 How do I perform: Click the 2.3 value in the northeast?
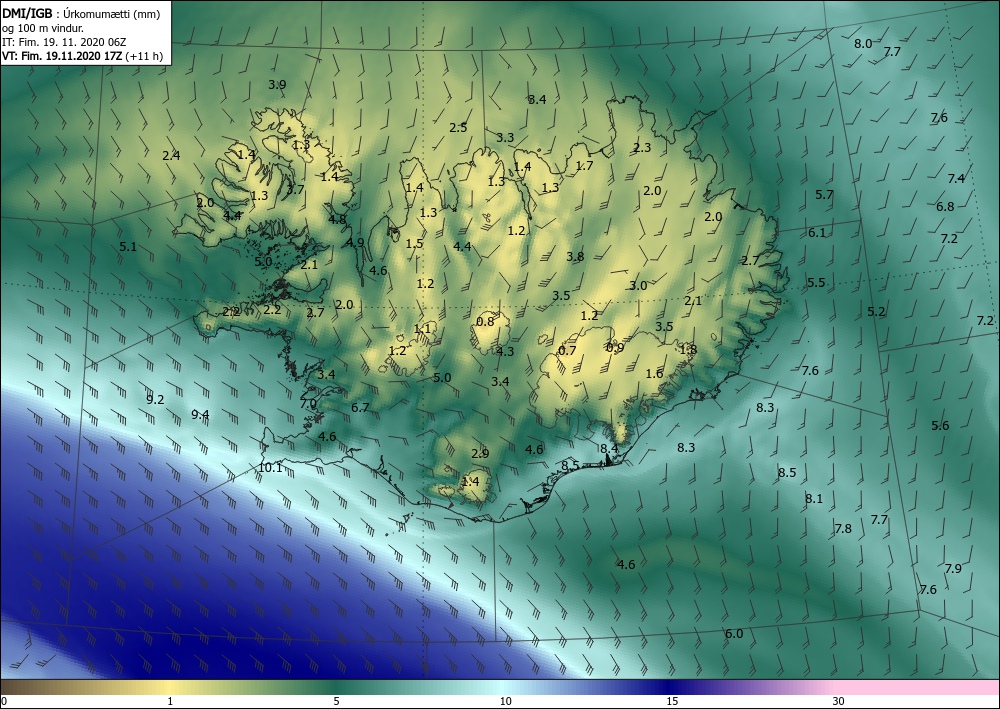[x=642, y=148]
